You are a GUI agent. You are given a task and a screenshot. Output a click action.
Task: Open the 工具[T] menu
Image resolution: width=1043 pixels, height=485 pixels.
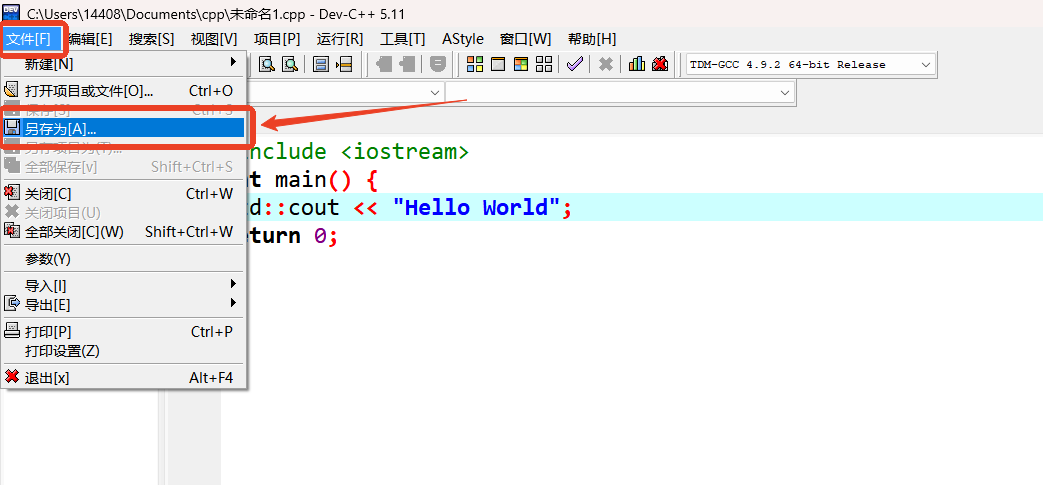[402, 39]
